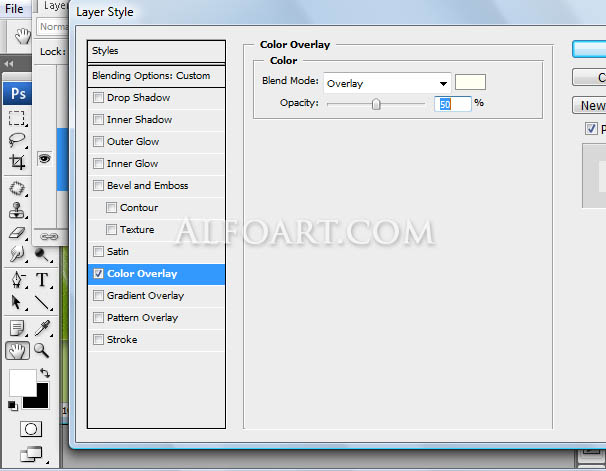The width and height of the screenshot is (606, 471).
Task: Open Layers panel blending mode dropdown
Action: click(x=53, y=27)
